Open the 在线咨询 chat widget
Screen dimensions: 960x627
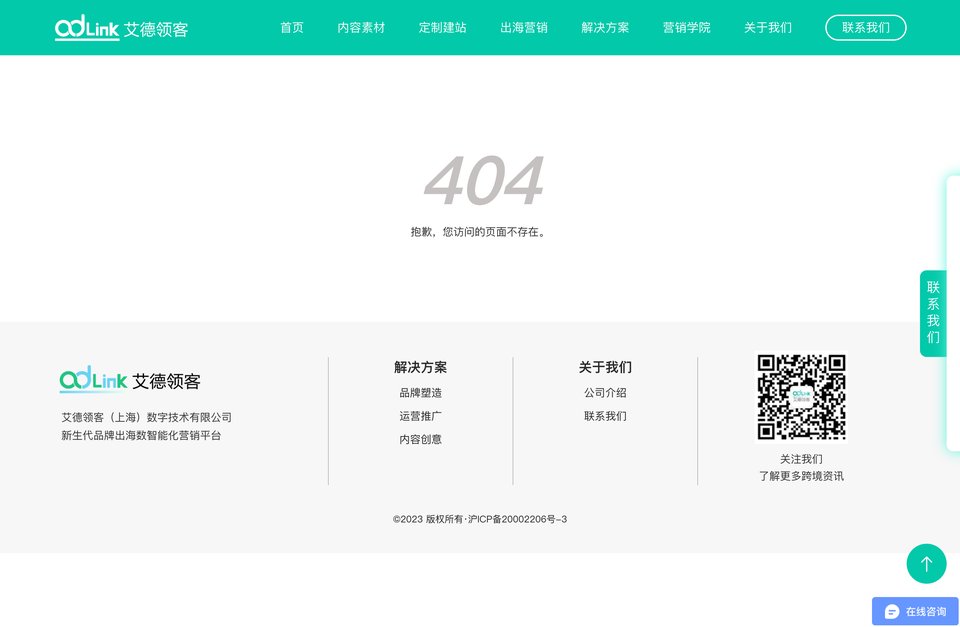915,611
